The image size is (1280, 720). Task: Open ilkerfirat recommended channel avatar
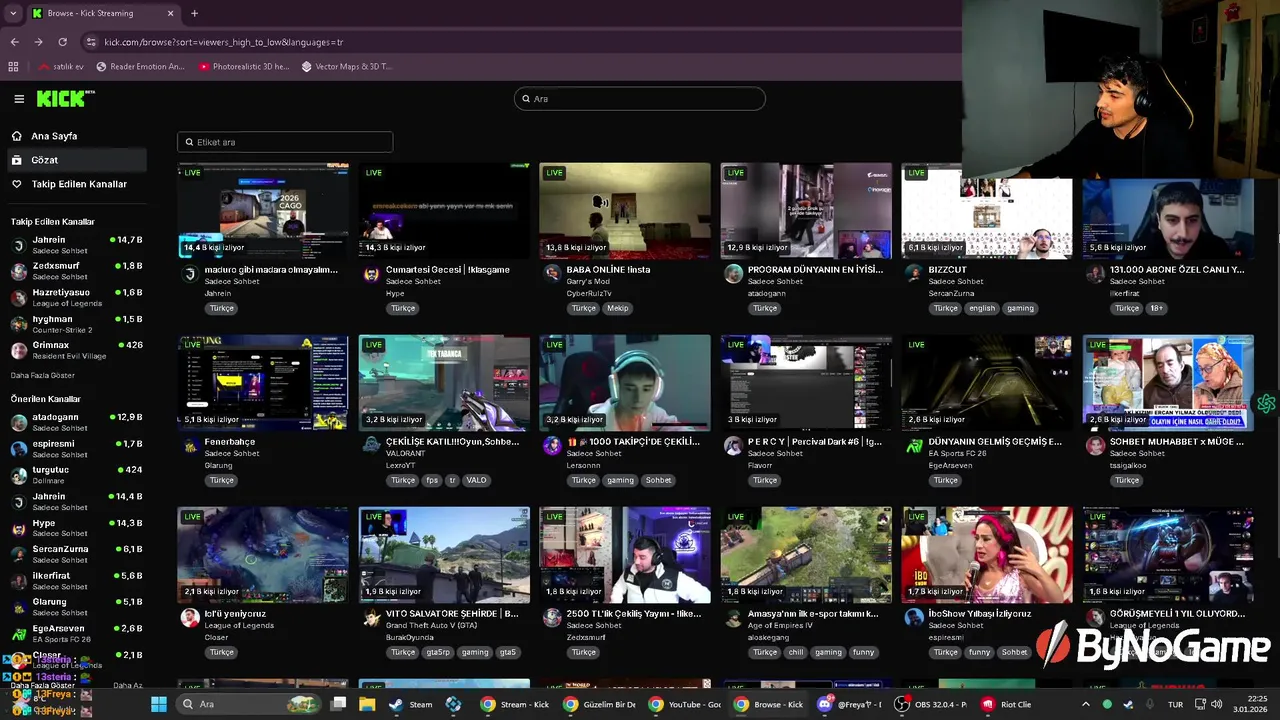point(19,580)
